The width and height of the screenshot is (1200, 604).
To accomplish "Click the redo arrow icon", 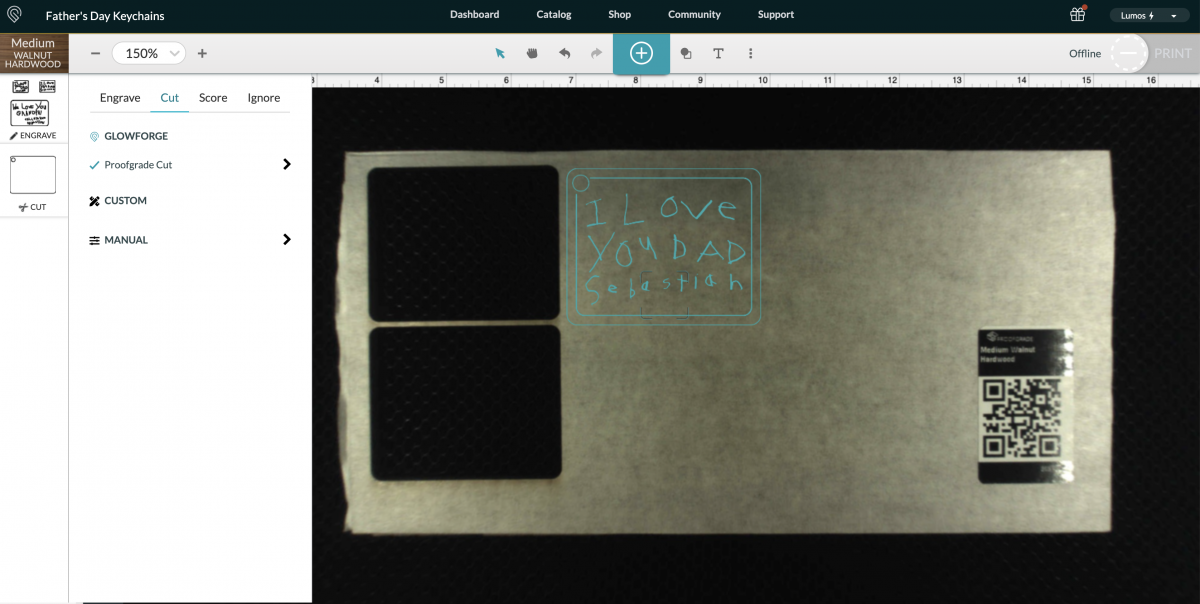I will [x=597, y=53].
